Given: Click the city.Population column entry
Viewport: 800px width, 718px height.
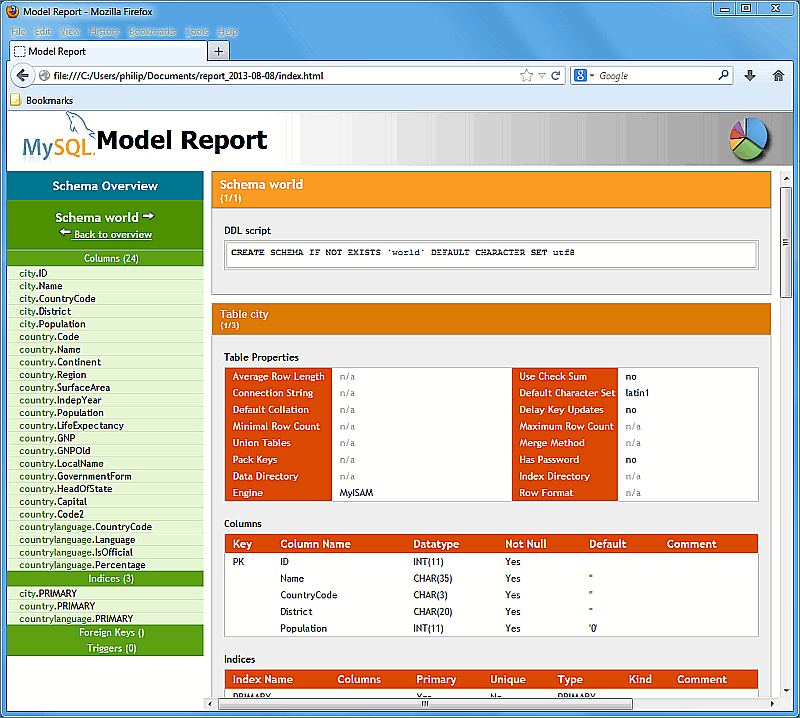Looking at the screenshot, I should coord(53,324).
